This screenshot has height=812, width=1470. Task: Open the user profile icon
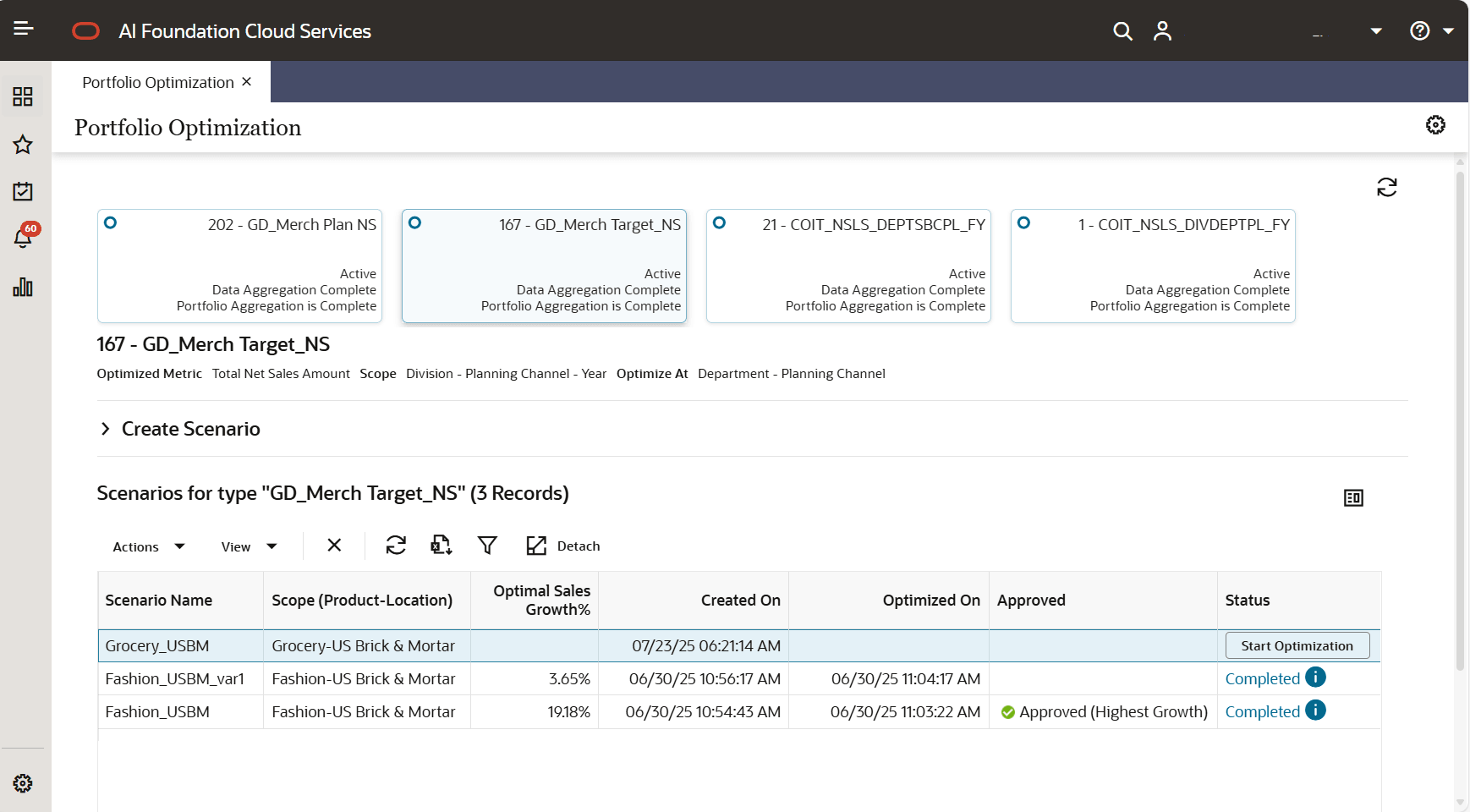click(x=1163, y=31)
